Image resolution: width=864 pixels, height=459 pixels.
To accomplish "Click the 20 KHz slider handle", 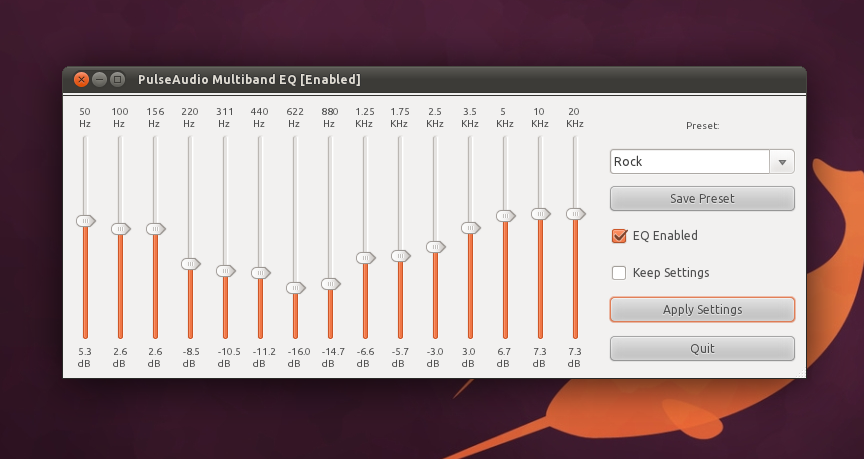I will (x=575, y=214).
